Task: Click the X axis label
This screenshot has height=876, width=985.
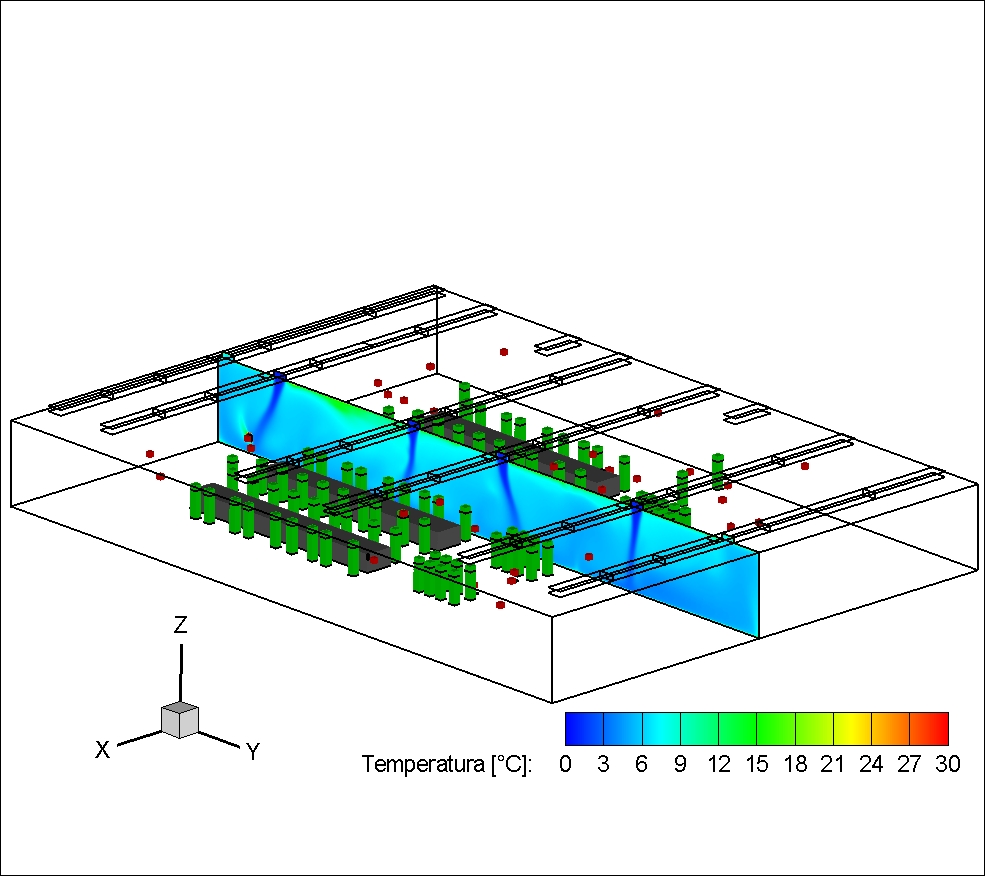Action: (x=102, y=750)
